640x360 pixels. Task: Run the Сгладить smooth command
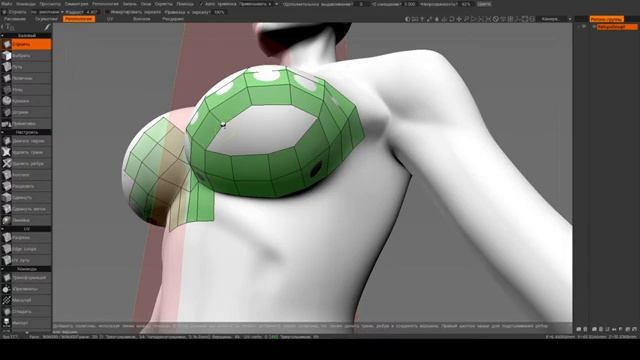(26, 311)
